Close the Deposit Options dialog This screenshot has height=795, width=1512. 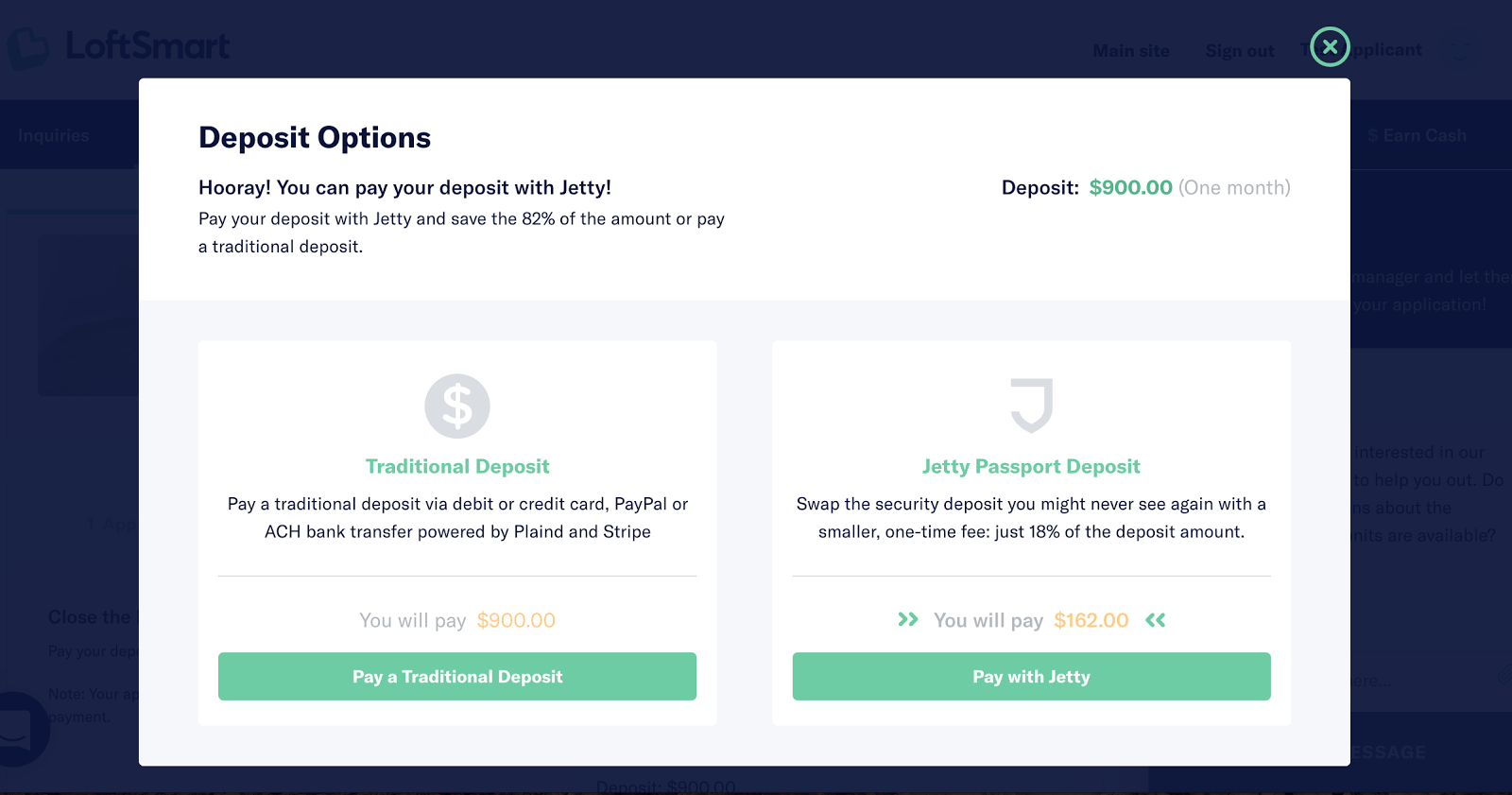(x=1330, y=46)
